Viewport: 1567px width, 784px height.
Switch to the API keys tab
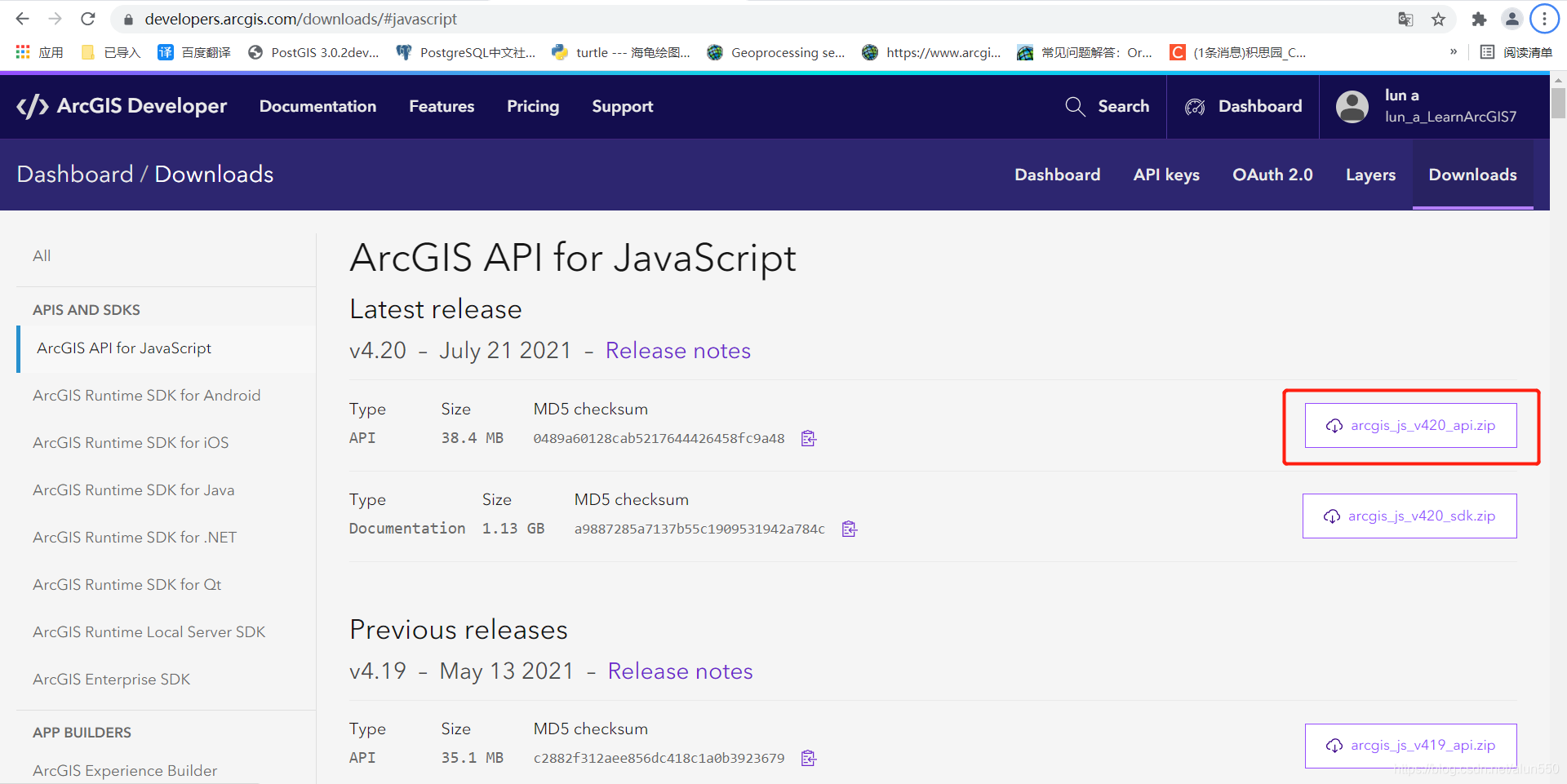click(x=1166, y=175)
